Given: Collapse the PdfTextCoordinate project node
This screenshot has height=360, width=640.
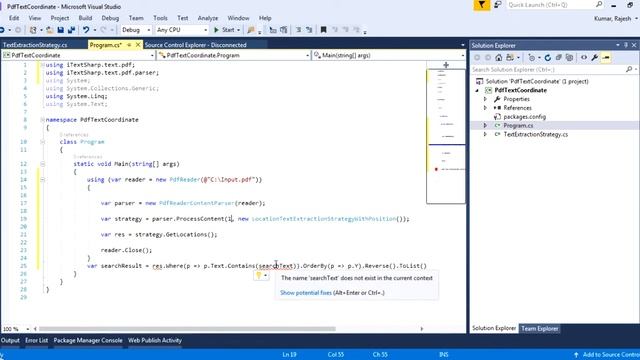Looking at the screenshot, I should click(x=477, y=91).
